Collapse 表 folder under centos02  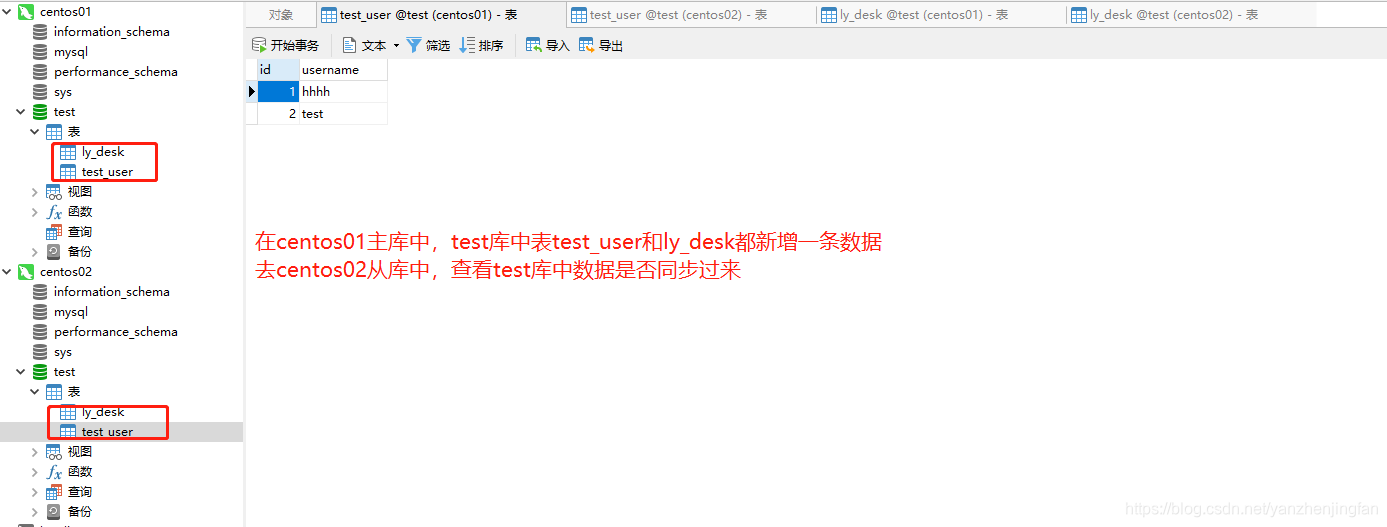[x=35, y=392]
